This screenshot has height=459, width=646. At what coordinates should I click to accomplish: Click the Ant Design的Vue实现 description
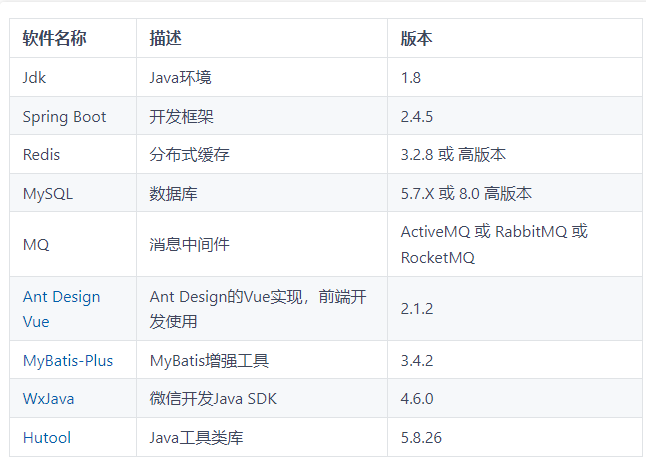tap(262, 309)
